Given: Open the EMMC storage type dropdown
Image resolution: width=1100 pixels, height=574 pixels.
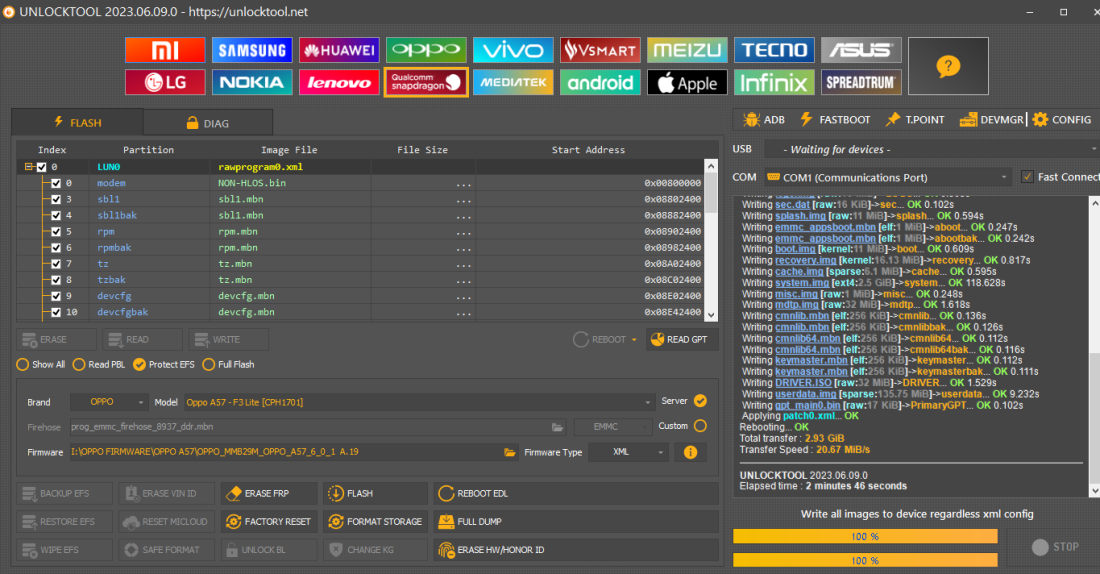Looking at the screenshot, I should point(613,427).
